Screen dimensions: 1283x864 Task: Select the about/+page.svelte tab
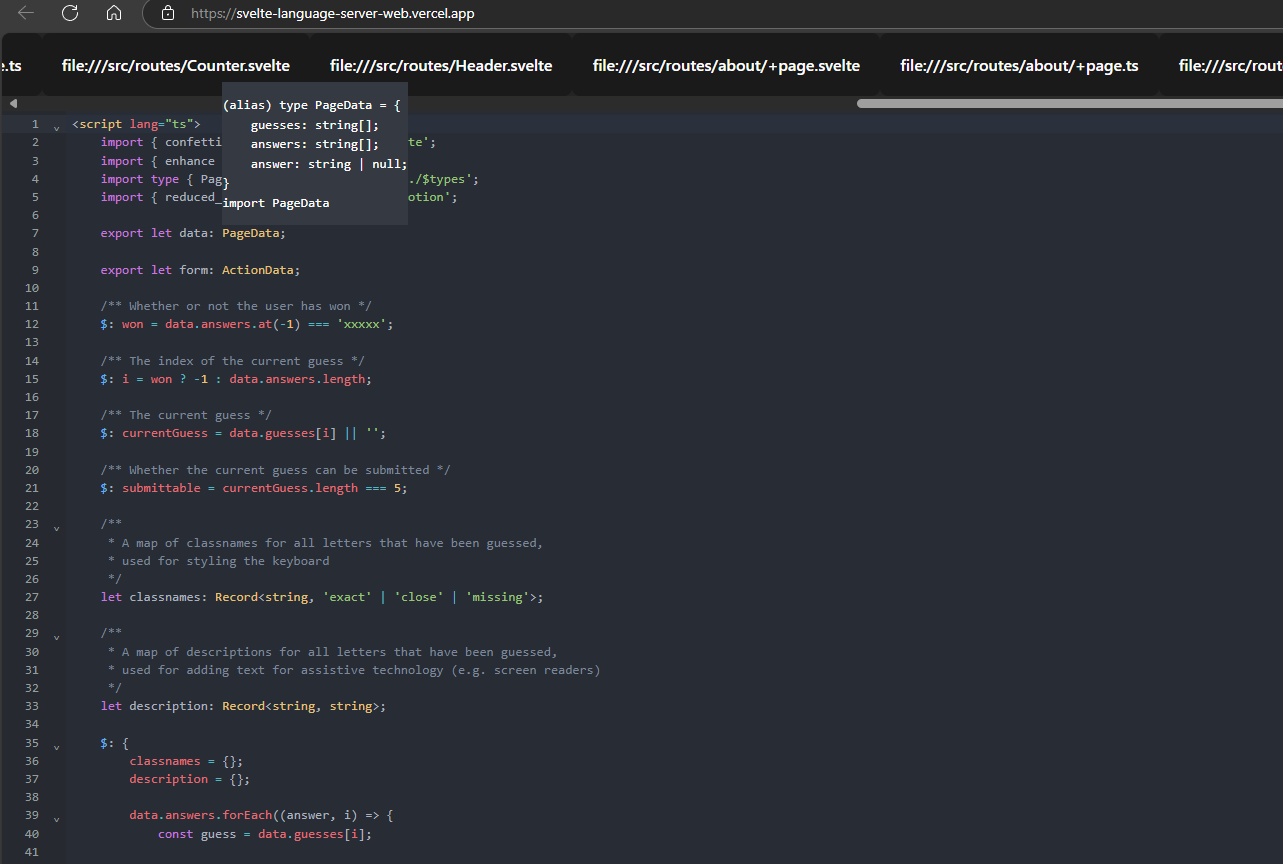tap(726, 64)
